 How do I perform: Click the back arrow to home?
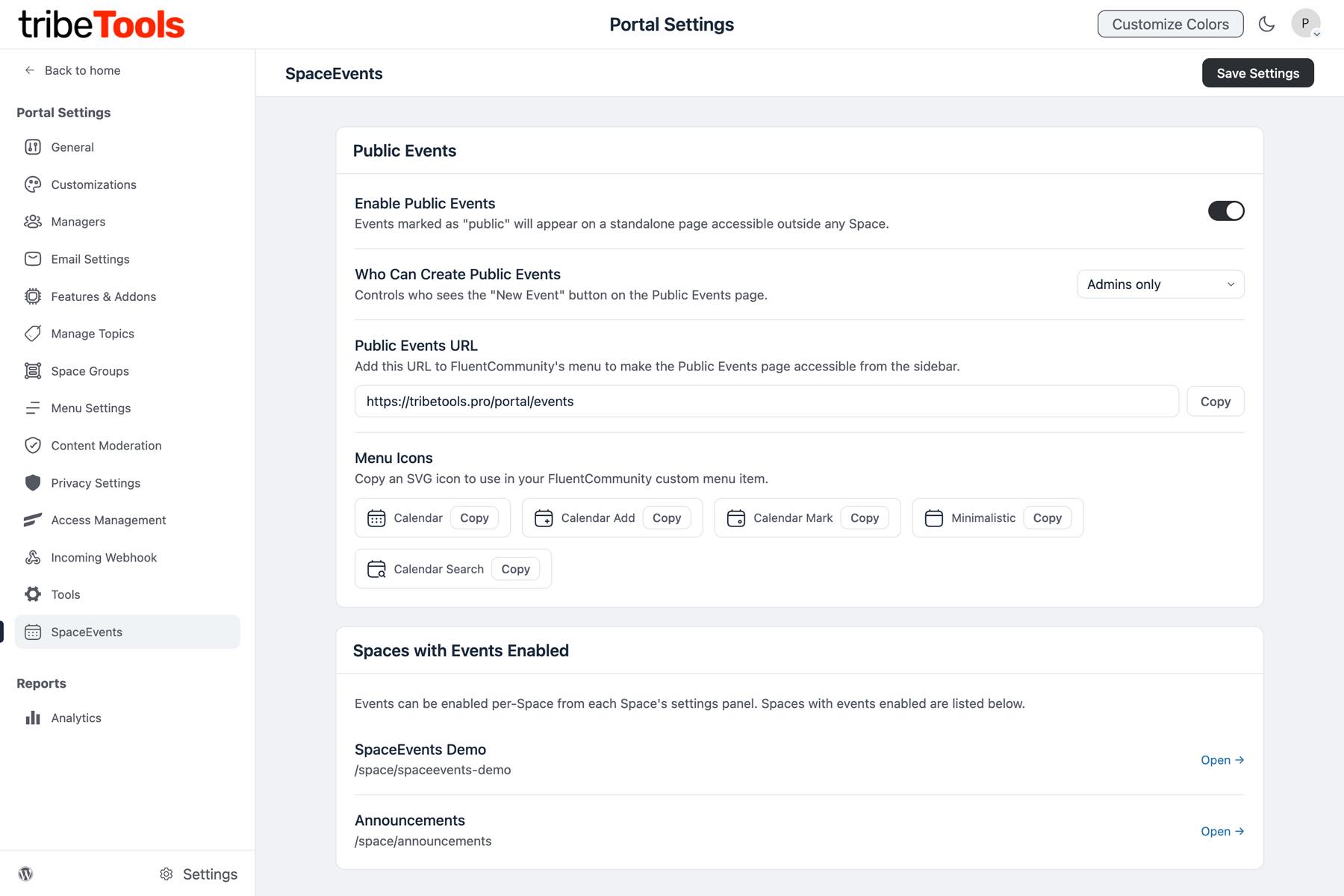pos(30,70)
